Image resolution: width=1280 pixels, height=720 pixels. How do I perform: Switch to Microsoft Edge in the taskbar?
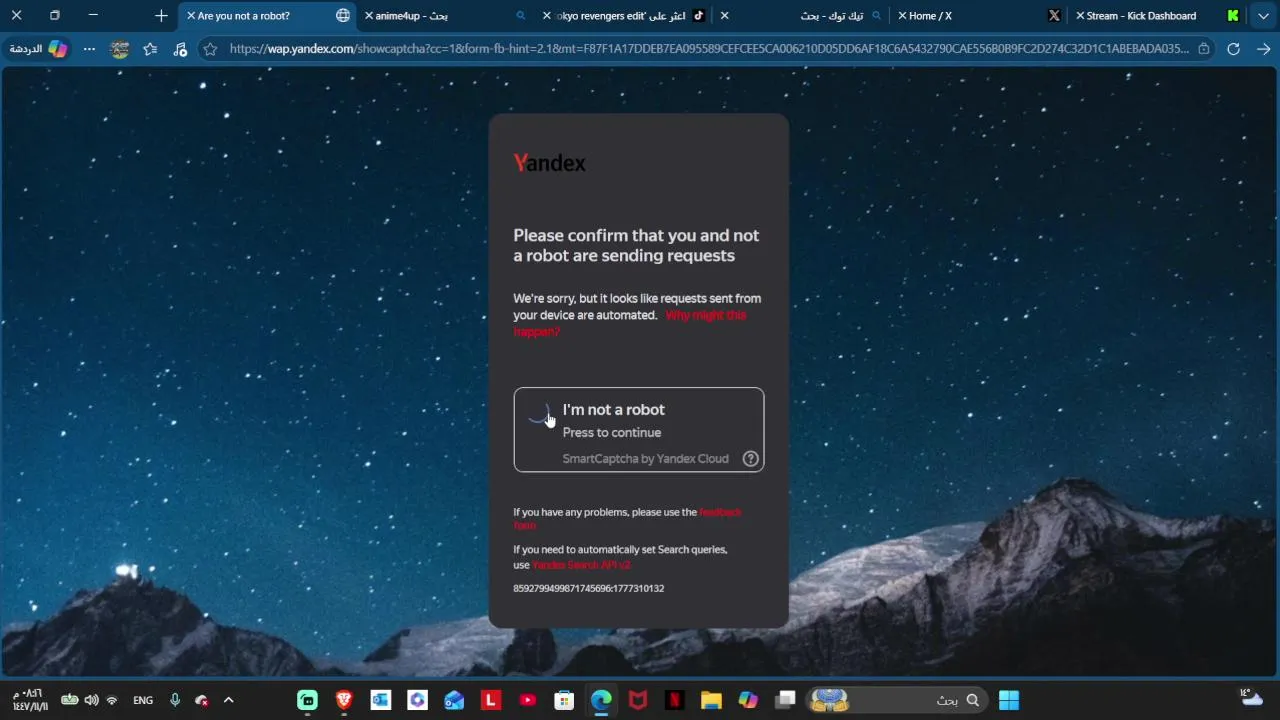click(x=601, y=700)
